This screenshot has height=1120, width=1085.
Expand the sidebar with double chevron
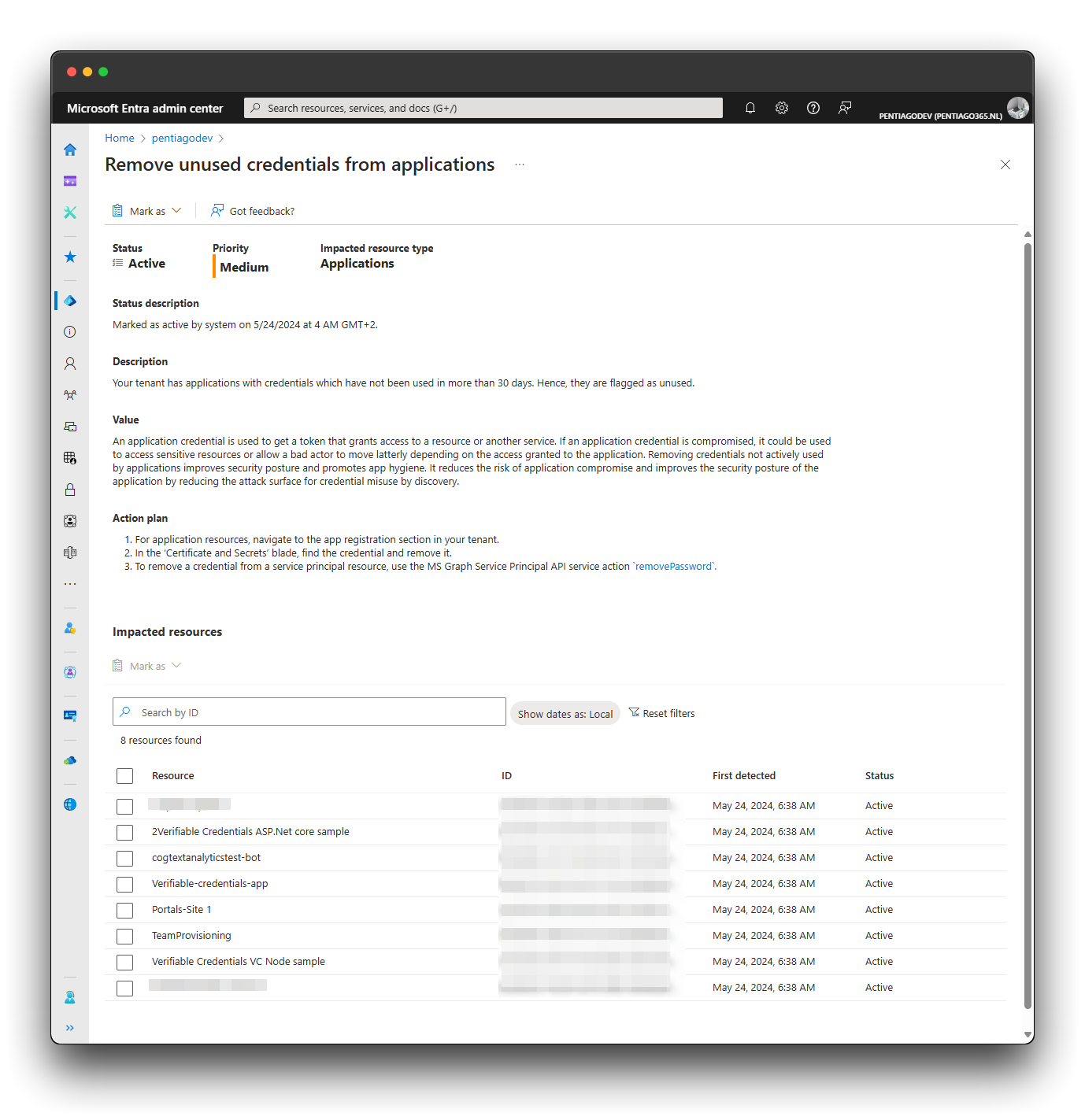click(x=70, y=1028)
